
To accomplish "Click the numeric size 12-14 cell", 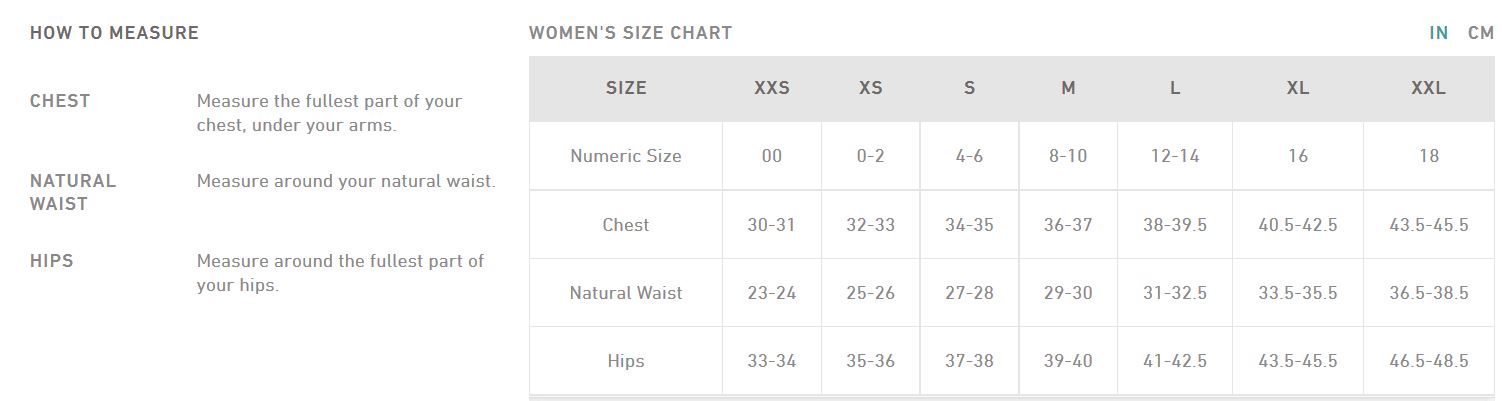I will (x=1175, y=156).
